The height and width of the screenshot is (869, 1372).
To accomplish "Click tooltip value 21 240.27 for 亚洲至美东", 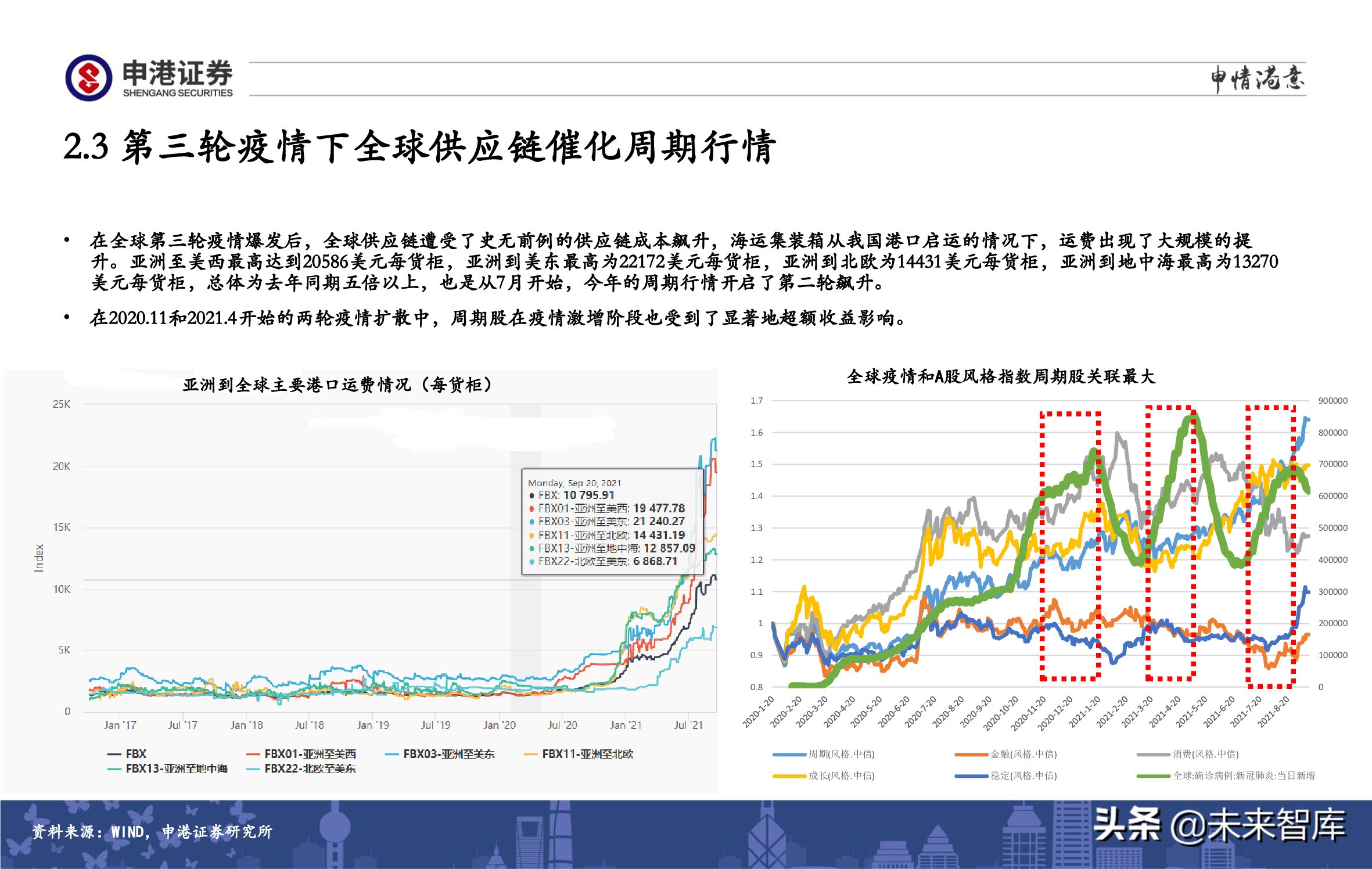I will pyautogui.click(x=659, y=522).
